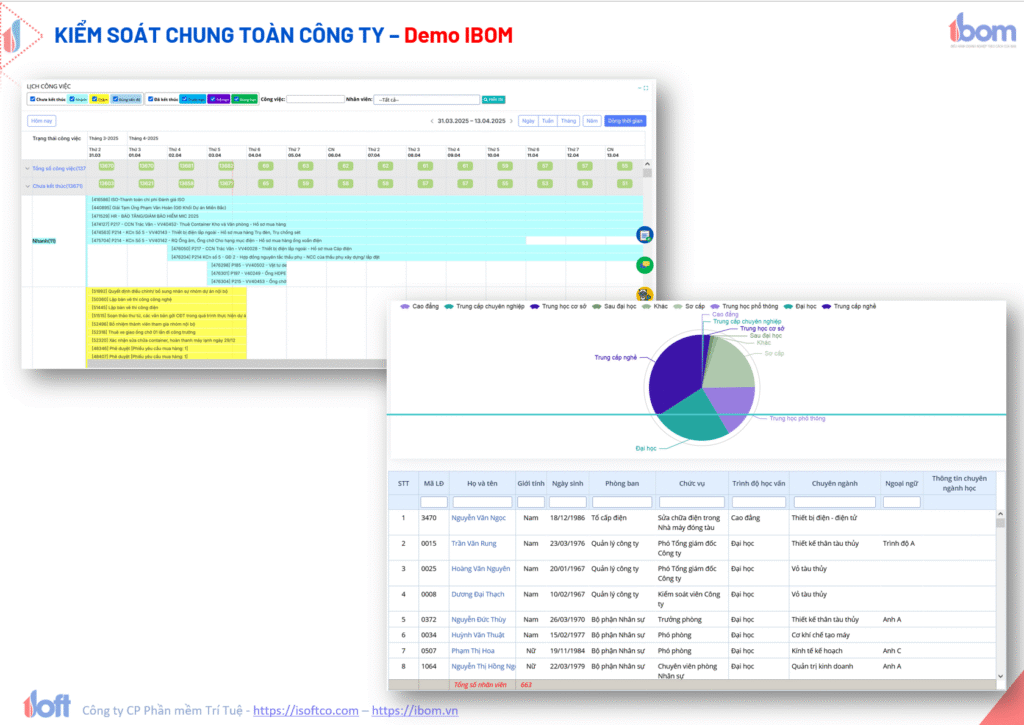The height and width of the screenshot is (725, 1024).
Task: Click the previous date range arrow
Action: tap(432, 121)
